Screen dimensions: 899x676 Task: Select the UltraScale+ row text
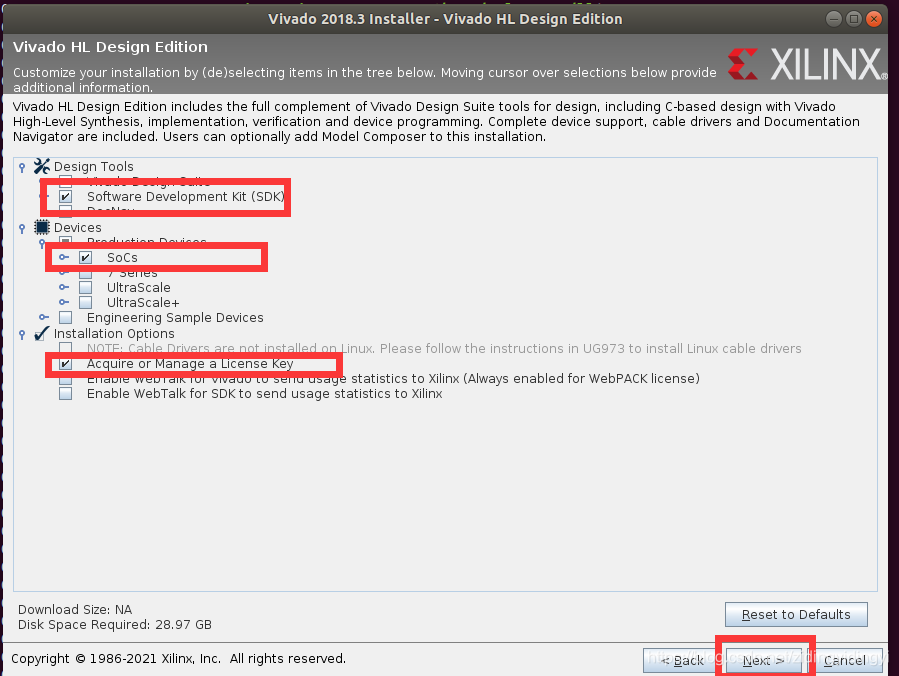(143, 302)
